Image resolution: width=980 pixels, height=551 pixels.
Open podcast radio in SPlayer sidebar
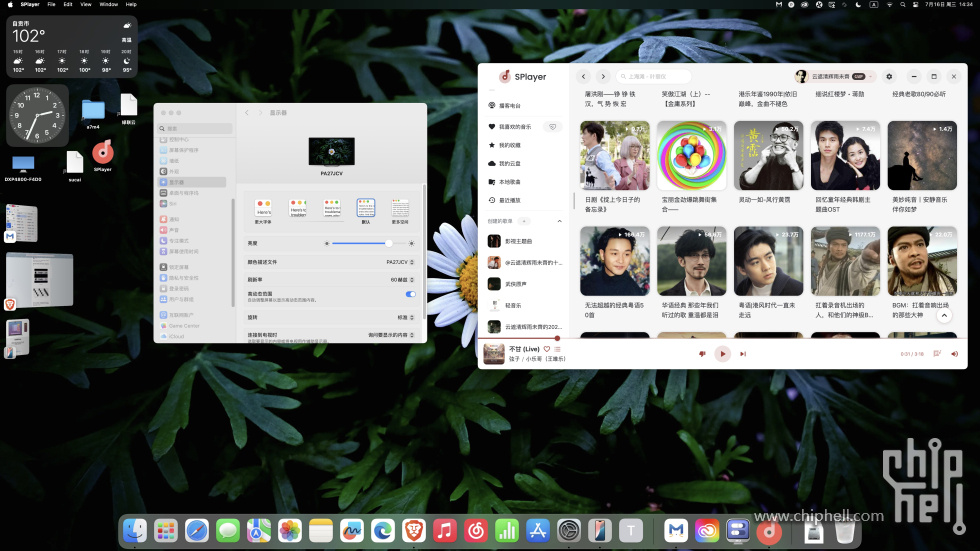coord(524,106)
